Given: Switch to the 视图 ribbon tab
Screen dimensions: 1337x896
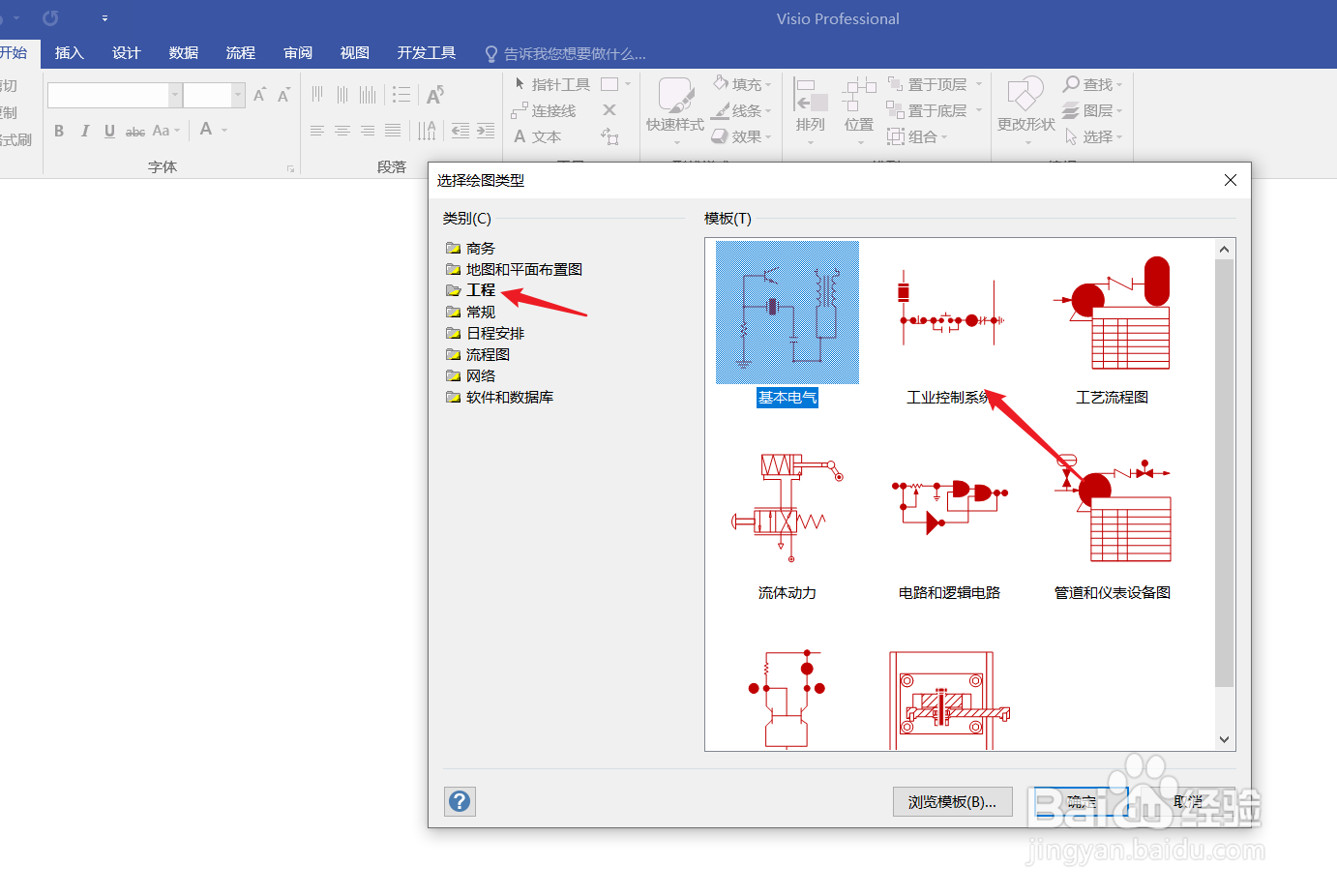Looking at the screenshot, I should point(355,53).
